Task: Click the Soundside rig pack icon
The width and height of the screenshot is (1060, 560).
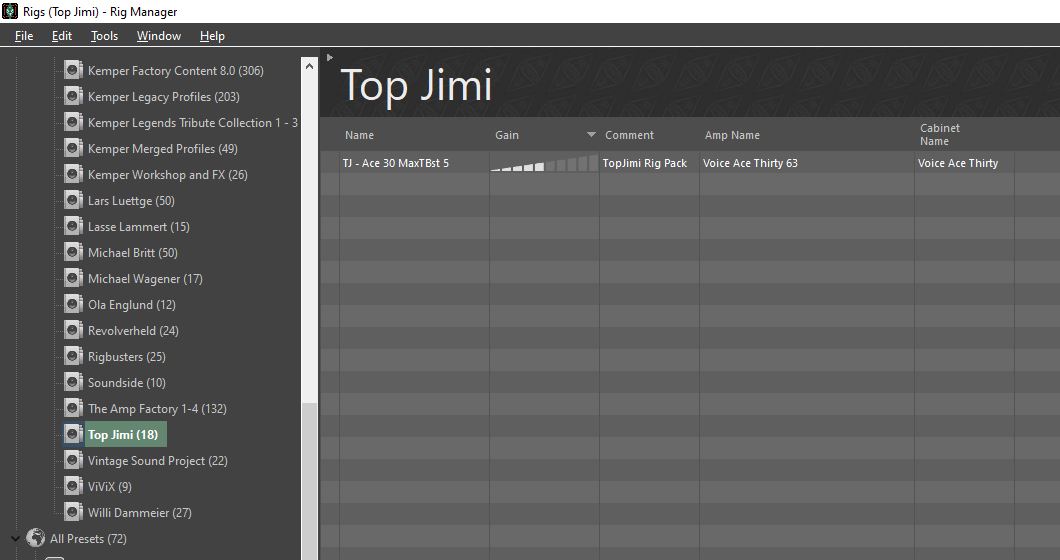Action: click(x=73, y=383)
